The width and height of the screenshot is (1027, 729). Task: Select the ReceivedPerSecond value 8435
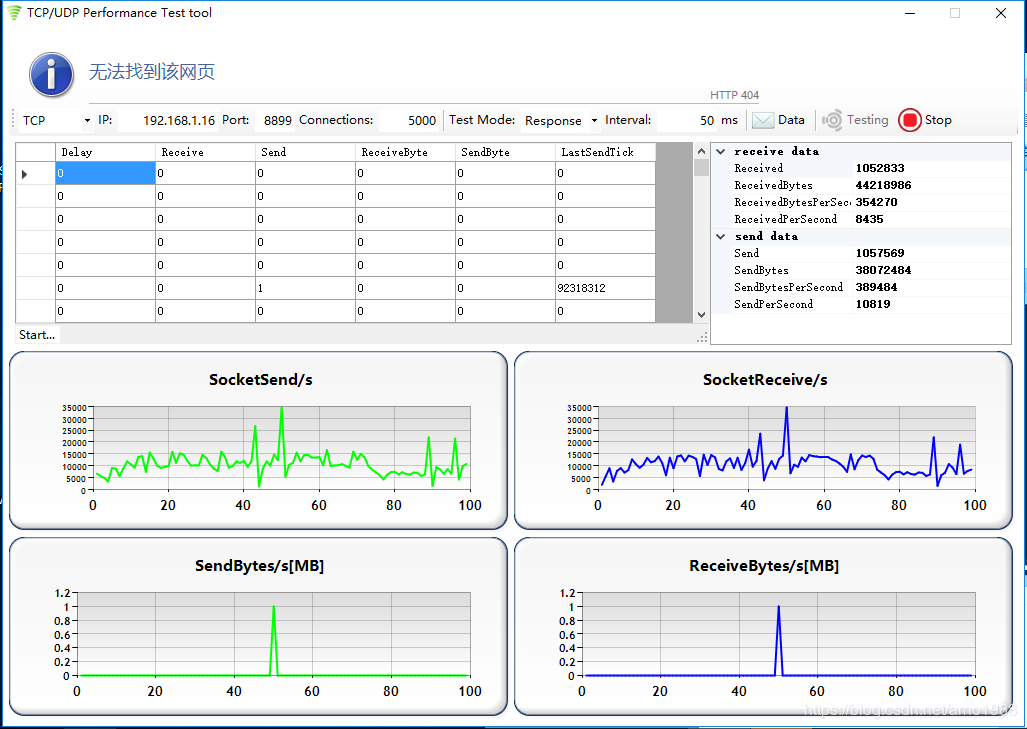click(869, 219)
